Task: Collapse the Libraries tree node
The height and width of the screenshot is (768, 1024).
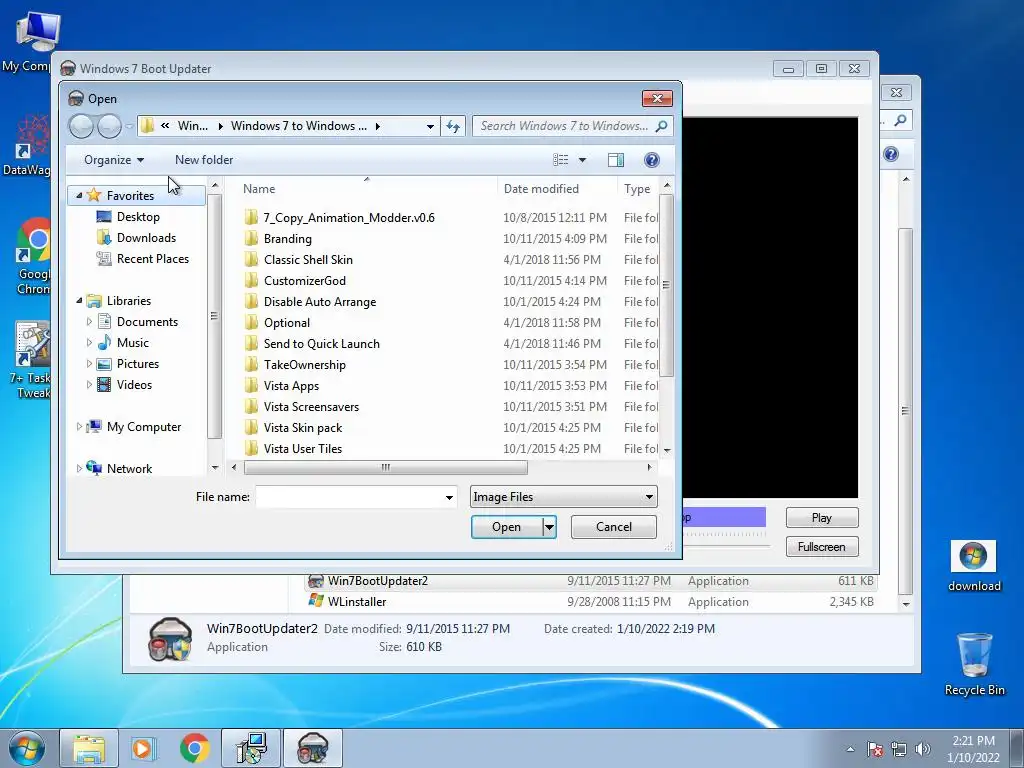Action: point(79,300)
